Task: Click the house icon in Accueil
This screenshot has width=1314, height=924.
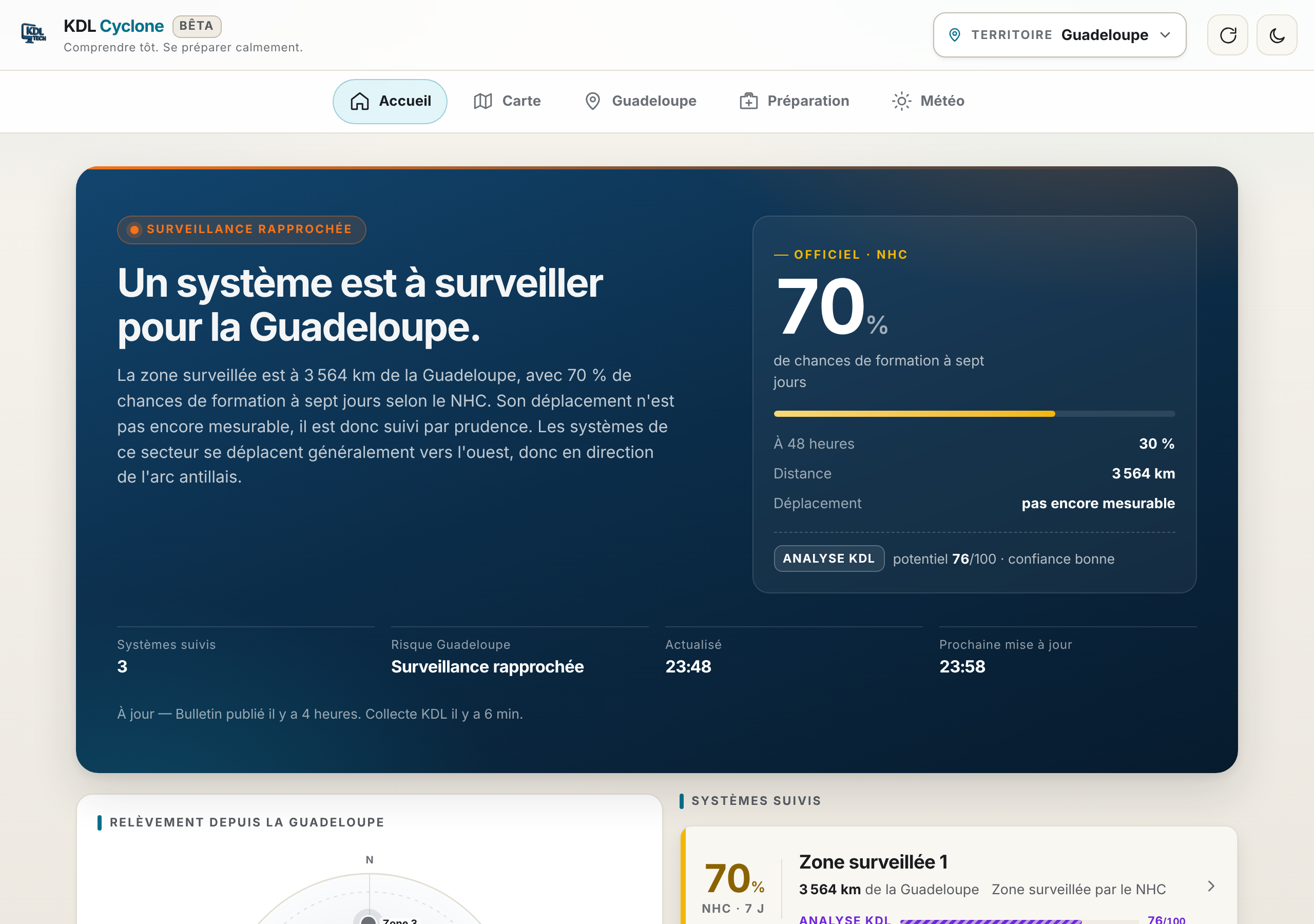Action: (x=359, y=101)
